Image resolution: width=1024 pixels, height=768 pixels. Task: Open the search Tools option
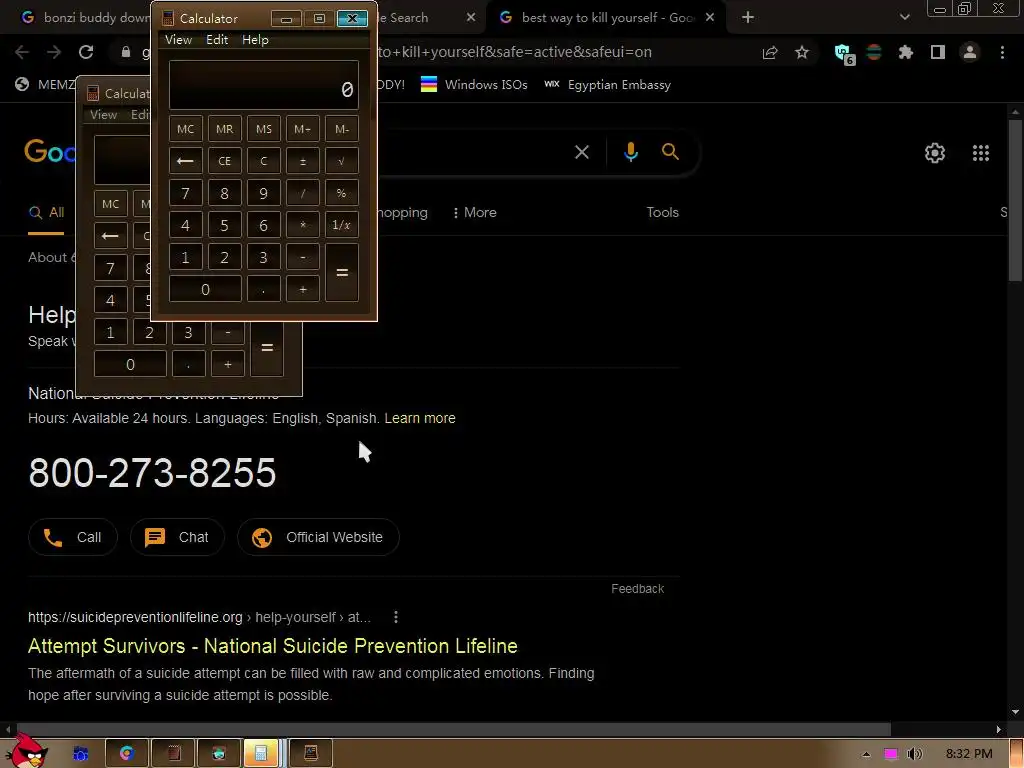(662, 212)
